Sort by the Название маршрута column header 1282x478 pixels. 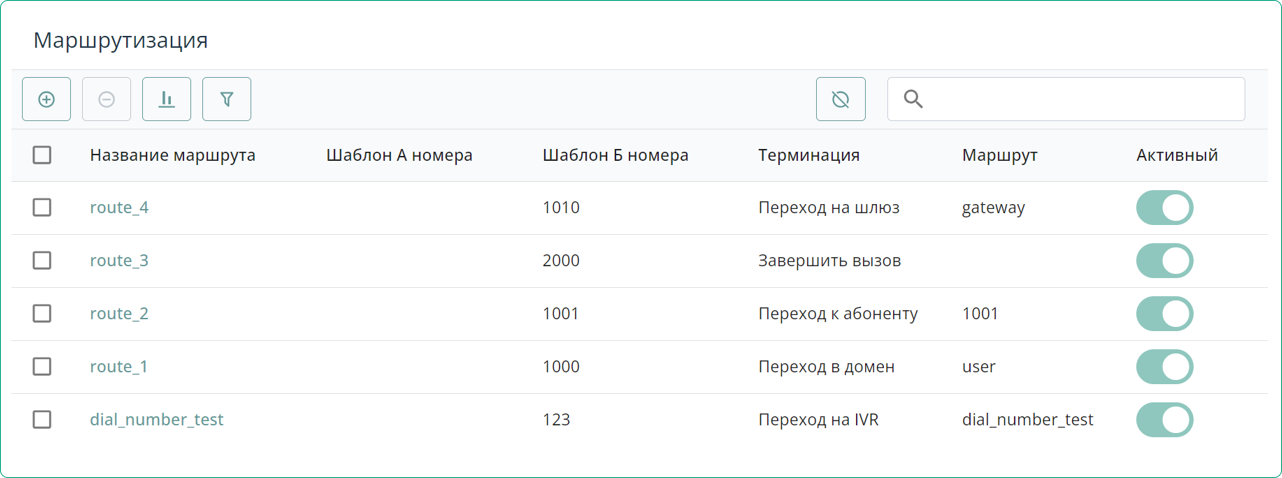click(x=172, y=155)
